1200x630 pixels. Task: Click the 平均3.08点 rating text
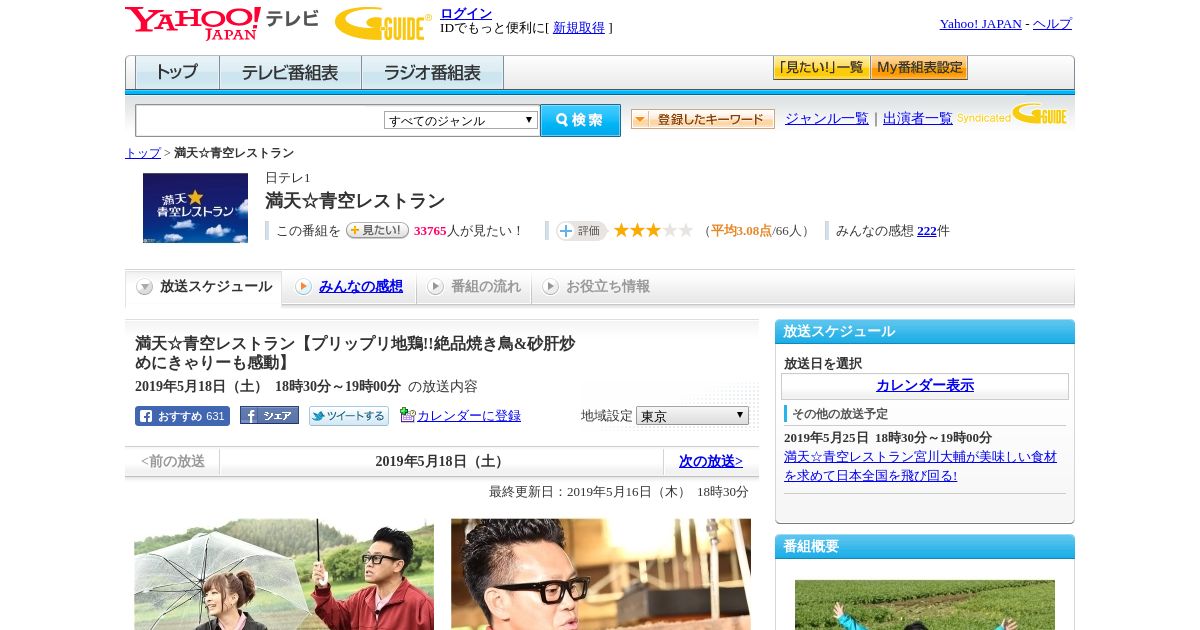(741, 231)
